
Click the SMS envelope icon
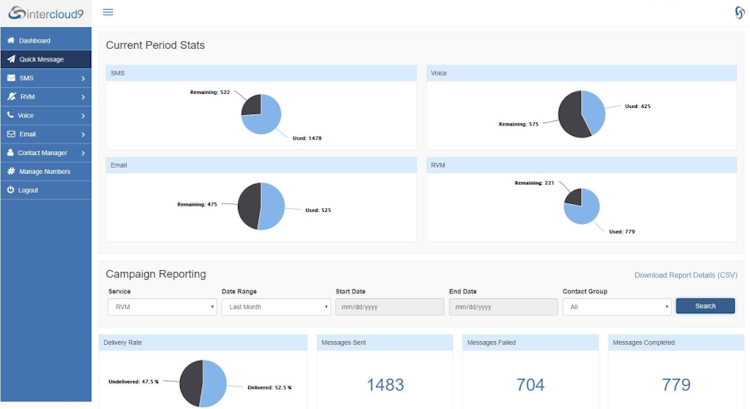pos(11,77)
